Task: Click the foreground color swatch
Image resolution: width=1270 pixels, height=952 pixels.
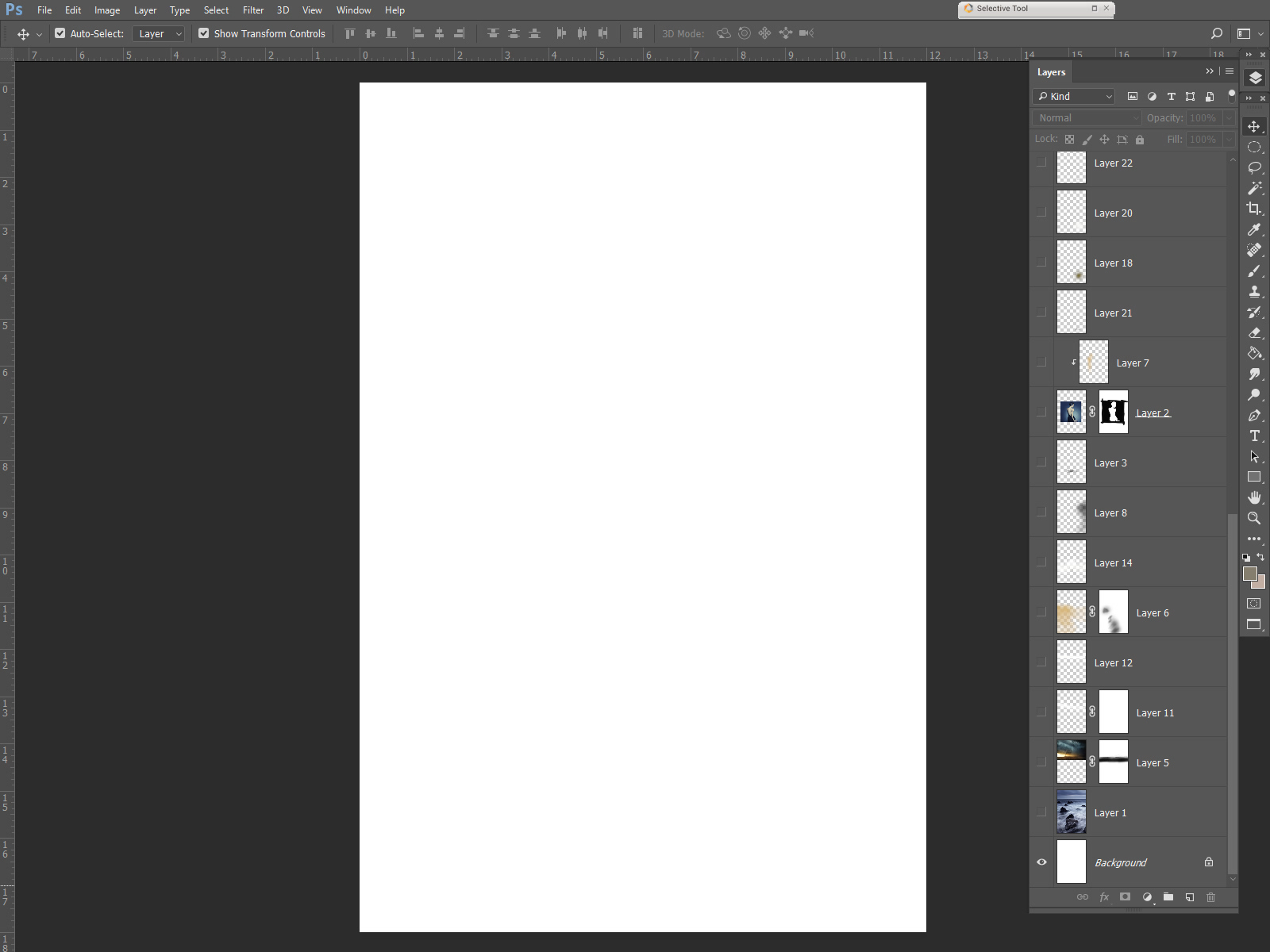Action: tap(1249, 574)
